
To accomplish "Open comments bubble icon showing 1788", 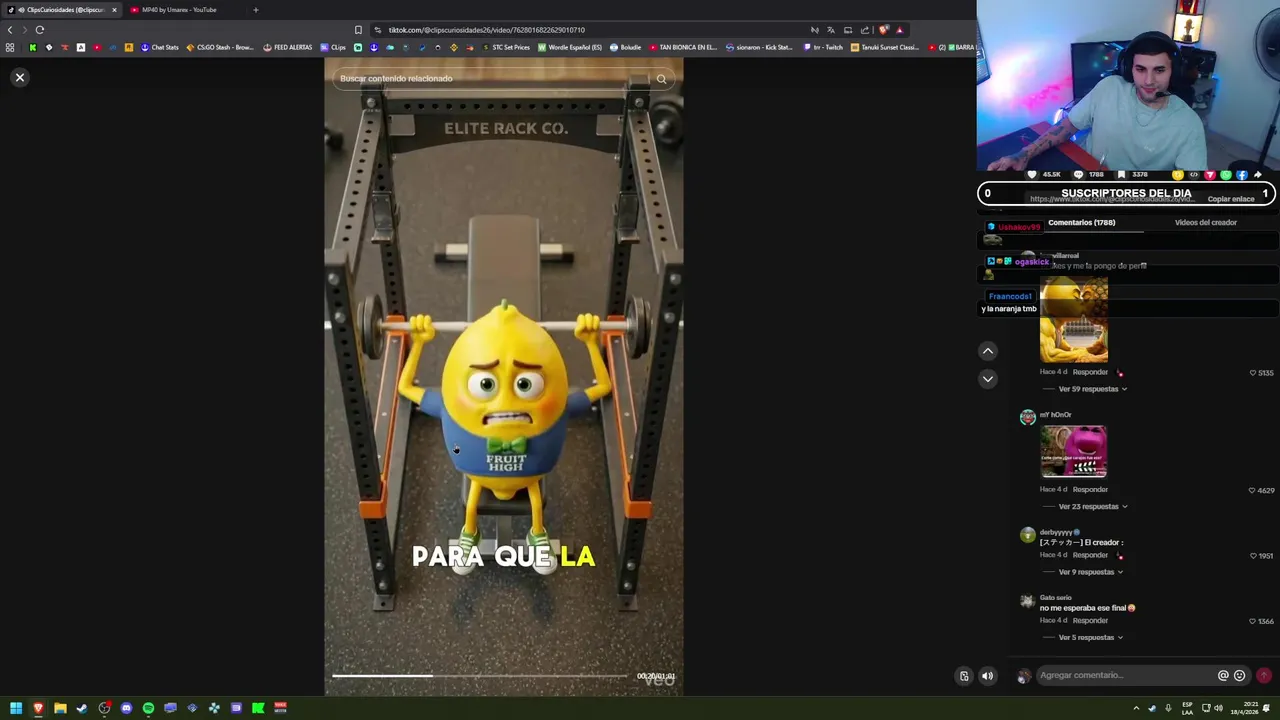I will (x=1079, y=174).
